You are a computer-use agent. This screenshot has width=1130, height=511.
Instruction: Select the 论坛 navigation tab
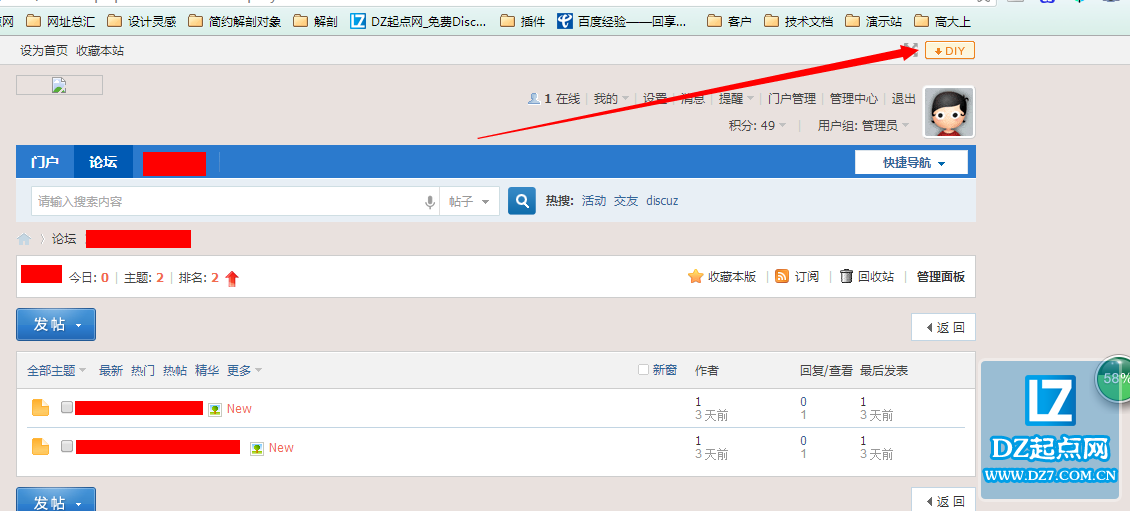pyautogui.click(x=103, y=162)
